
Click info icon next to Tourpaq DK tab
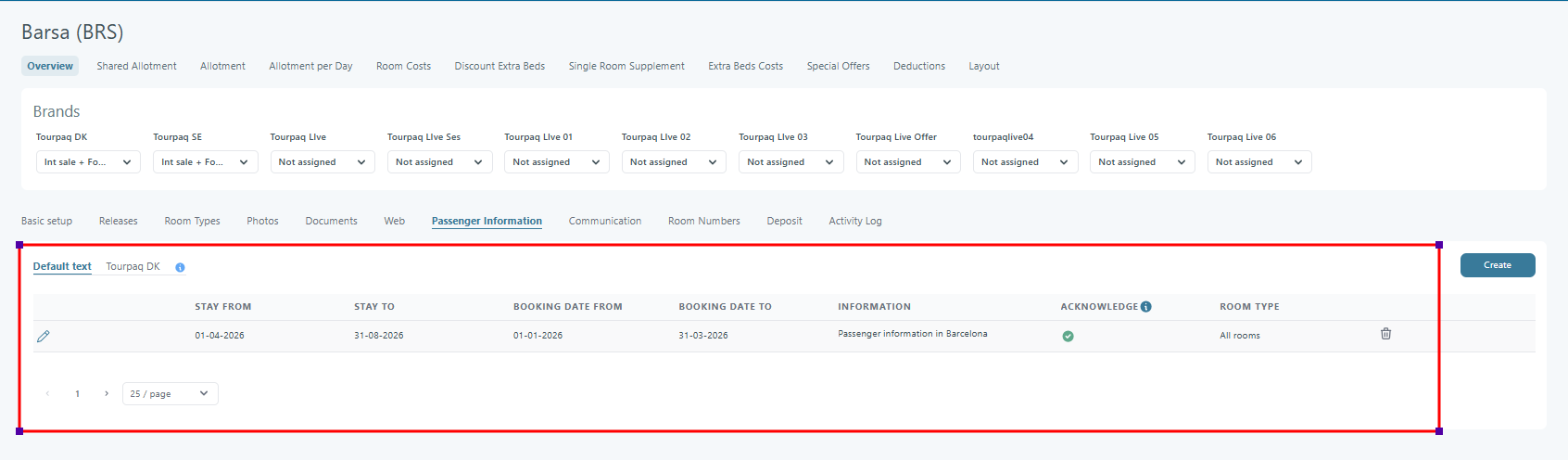(x=180, y=268)
